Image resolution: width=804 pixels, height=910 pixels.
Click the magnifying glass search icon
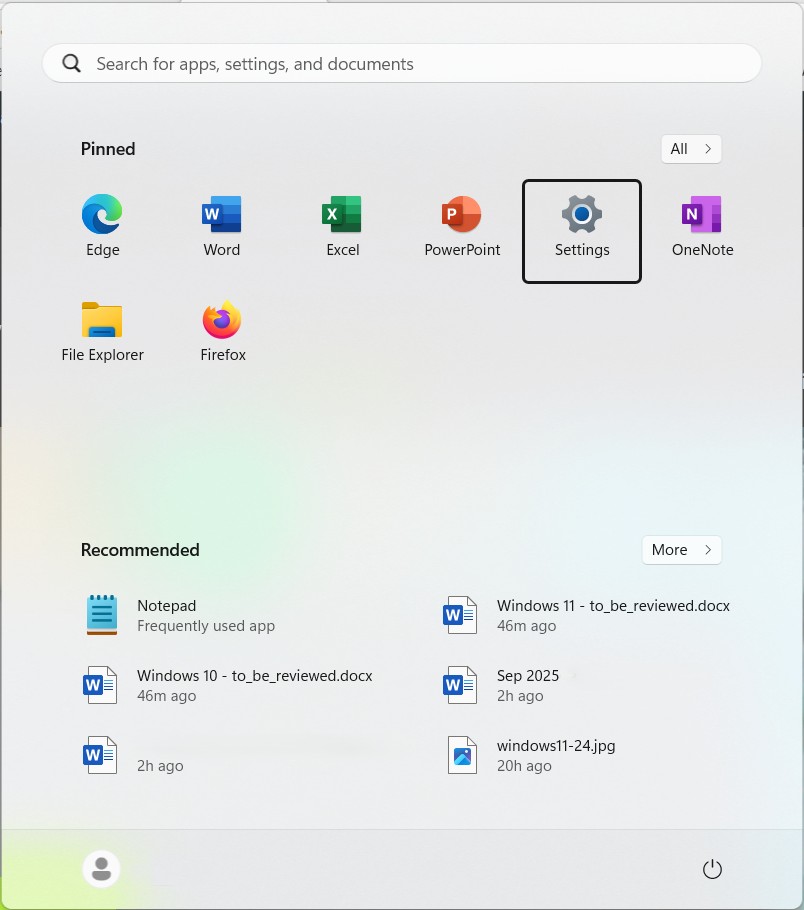click(71, 64)
